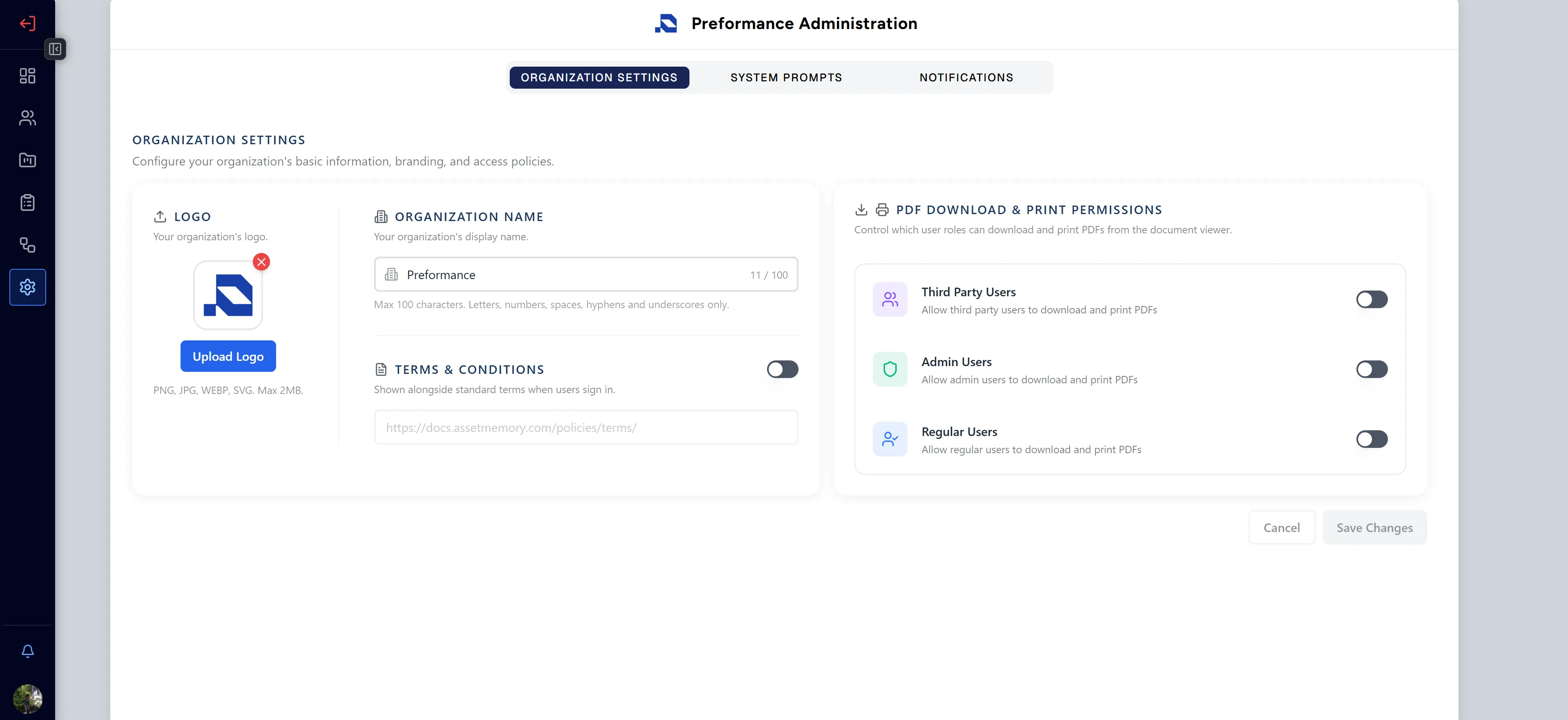Click 'Configure your organization's basic information' subtitle

343,161
